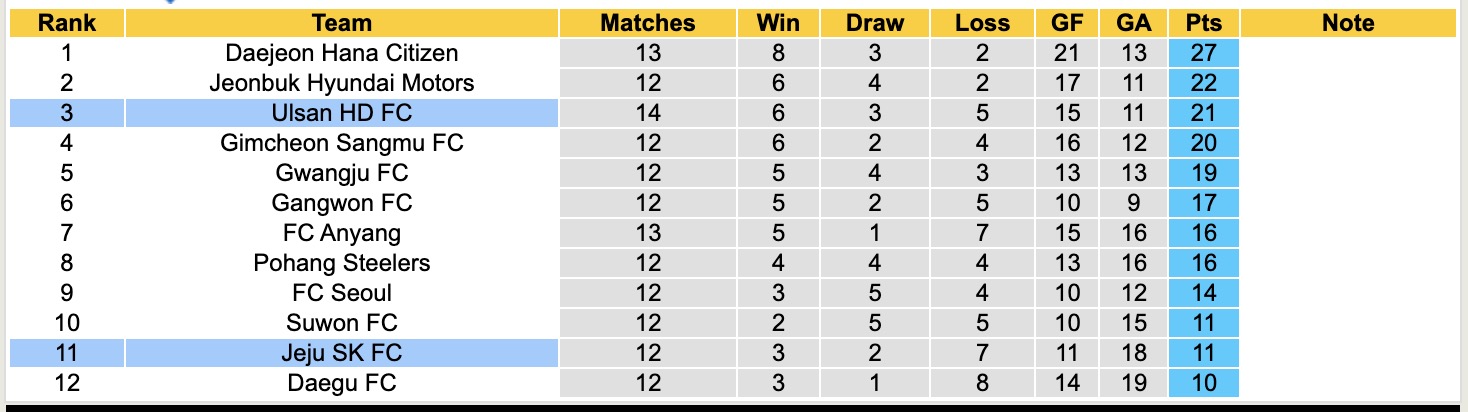This screenshot has height=412, width=1468.
Task: Select Gimcheon Sangmu FC in the table
Action: click(342, 143)
